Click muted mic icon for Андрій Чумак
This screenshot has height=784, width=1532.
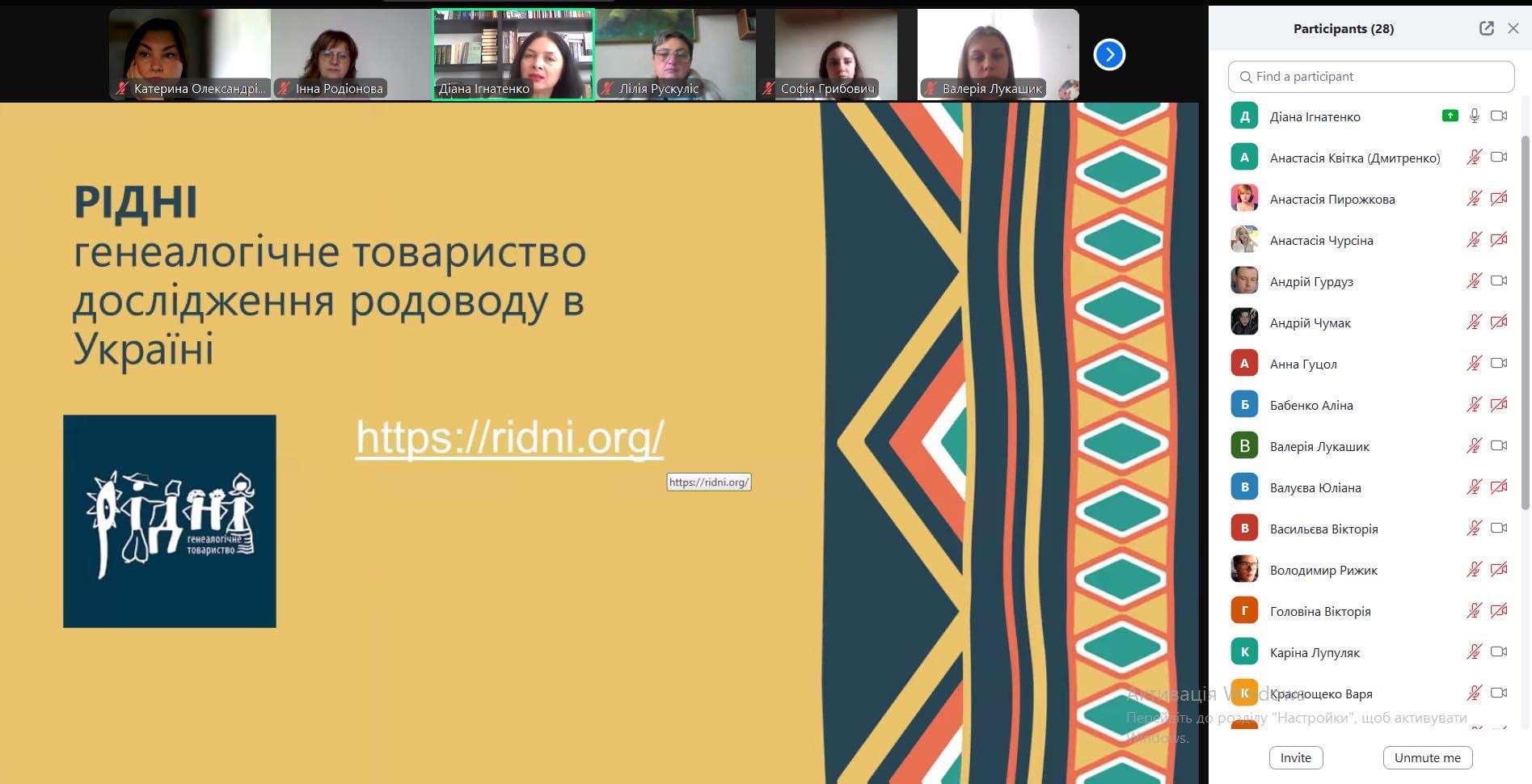(1475, 322)
